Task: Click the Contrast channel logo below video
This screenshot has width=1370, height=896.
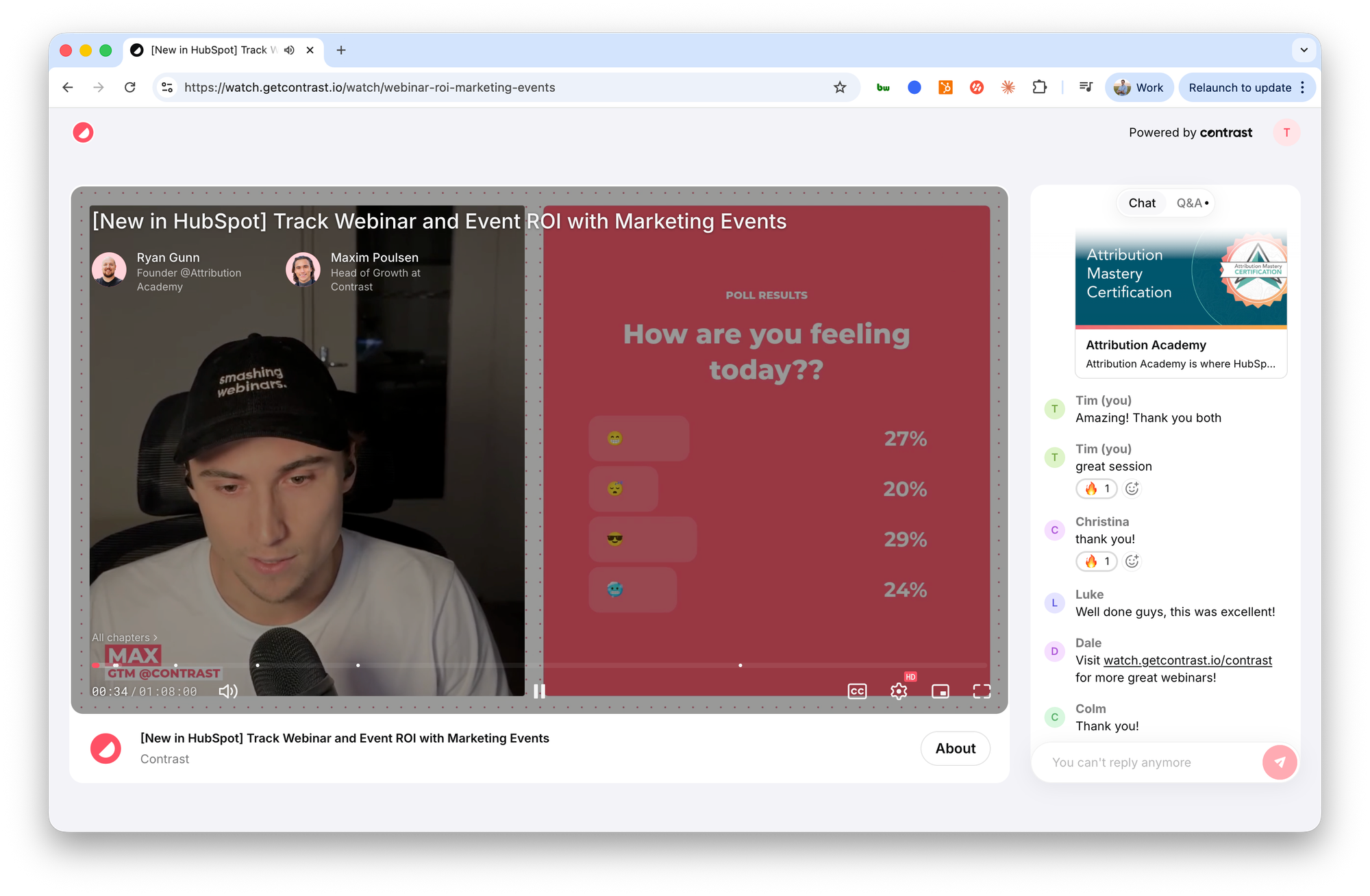Action: (105, 748)
